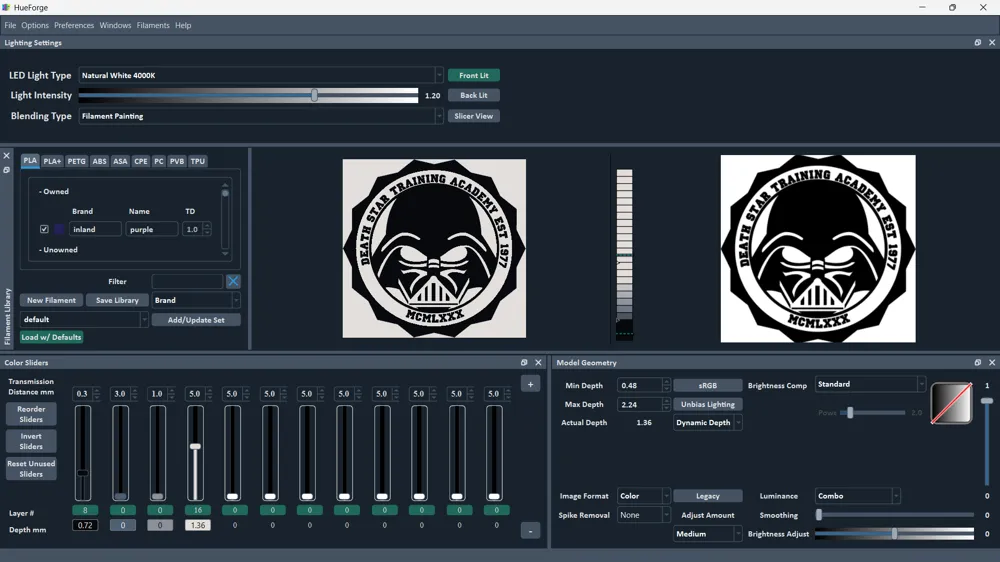Click the Invert Sliders button
Image resolution: width=1000 pixels, height=562 pixels.
coord(31,441)
